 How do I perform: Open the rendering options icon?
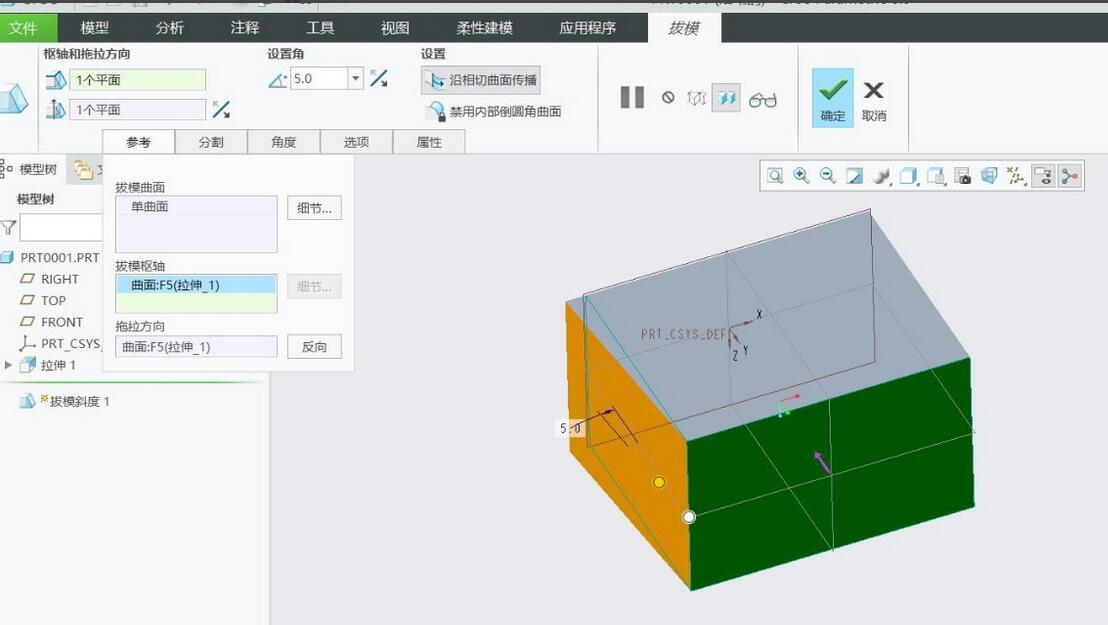pyautogui.click(x=882, y=176)
